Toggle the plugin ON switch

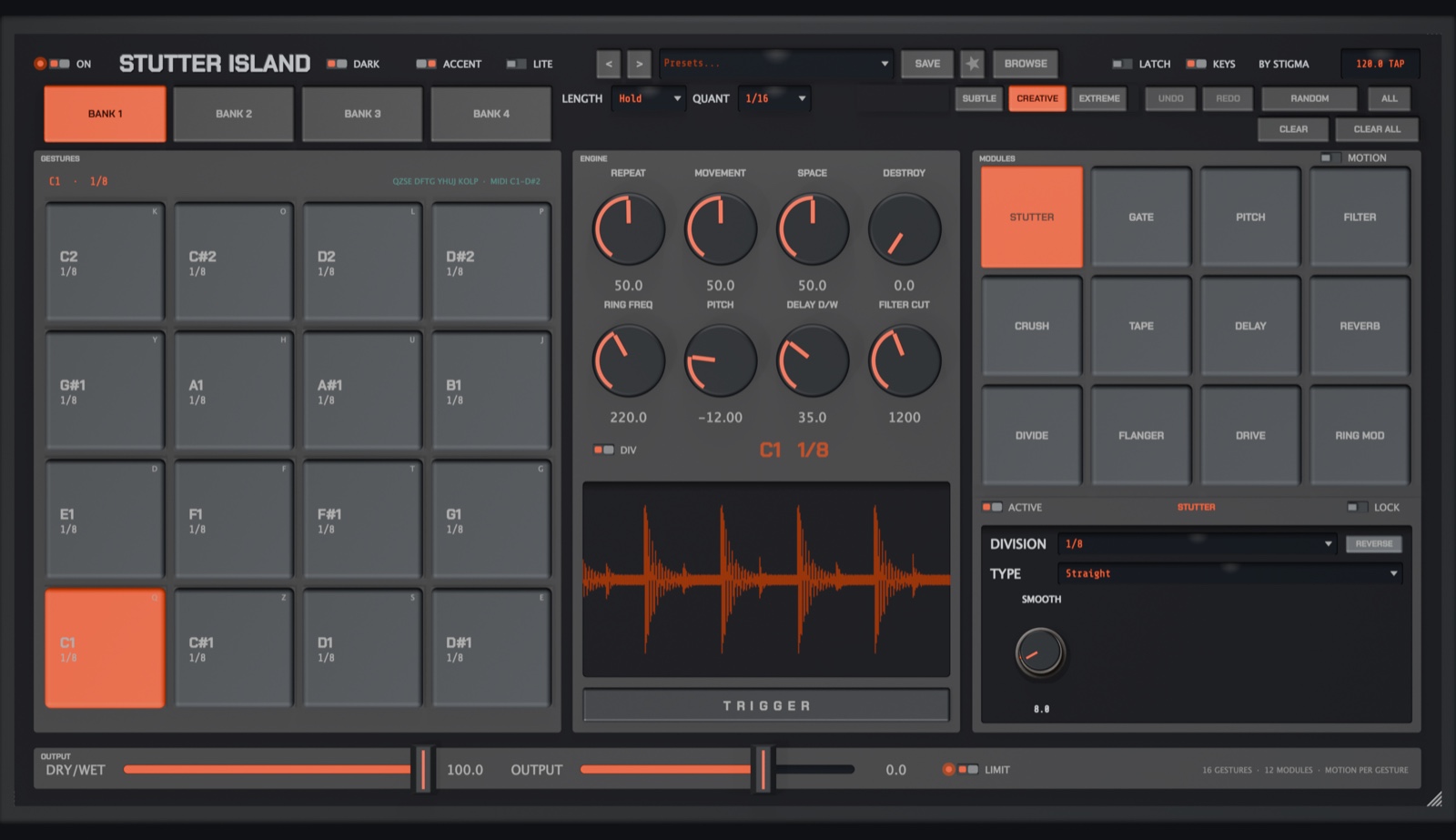59,64
